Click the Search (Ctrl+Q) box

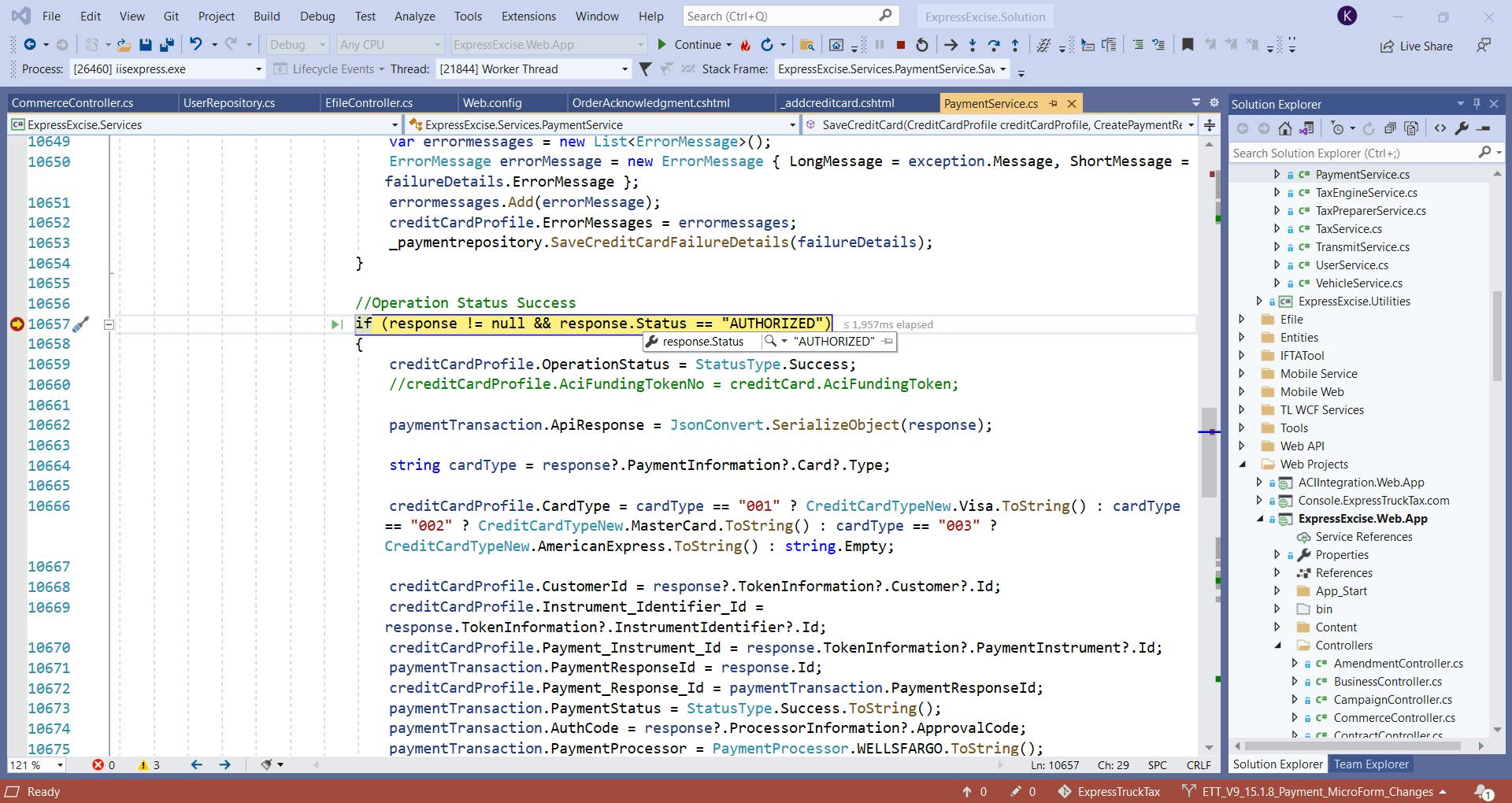point(790,16)
